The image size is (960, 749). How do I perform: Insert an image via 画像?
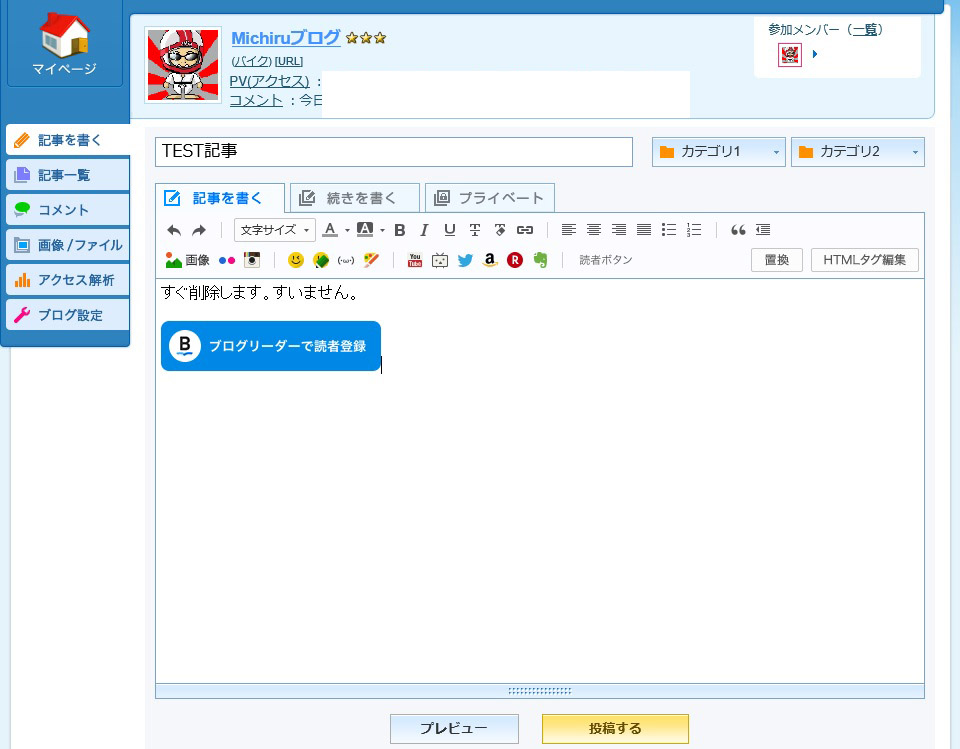point(187,260)
